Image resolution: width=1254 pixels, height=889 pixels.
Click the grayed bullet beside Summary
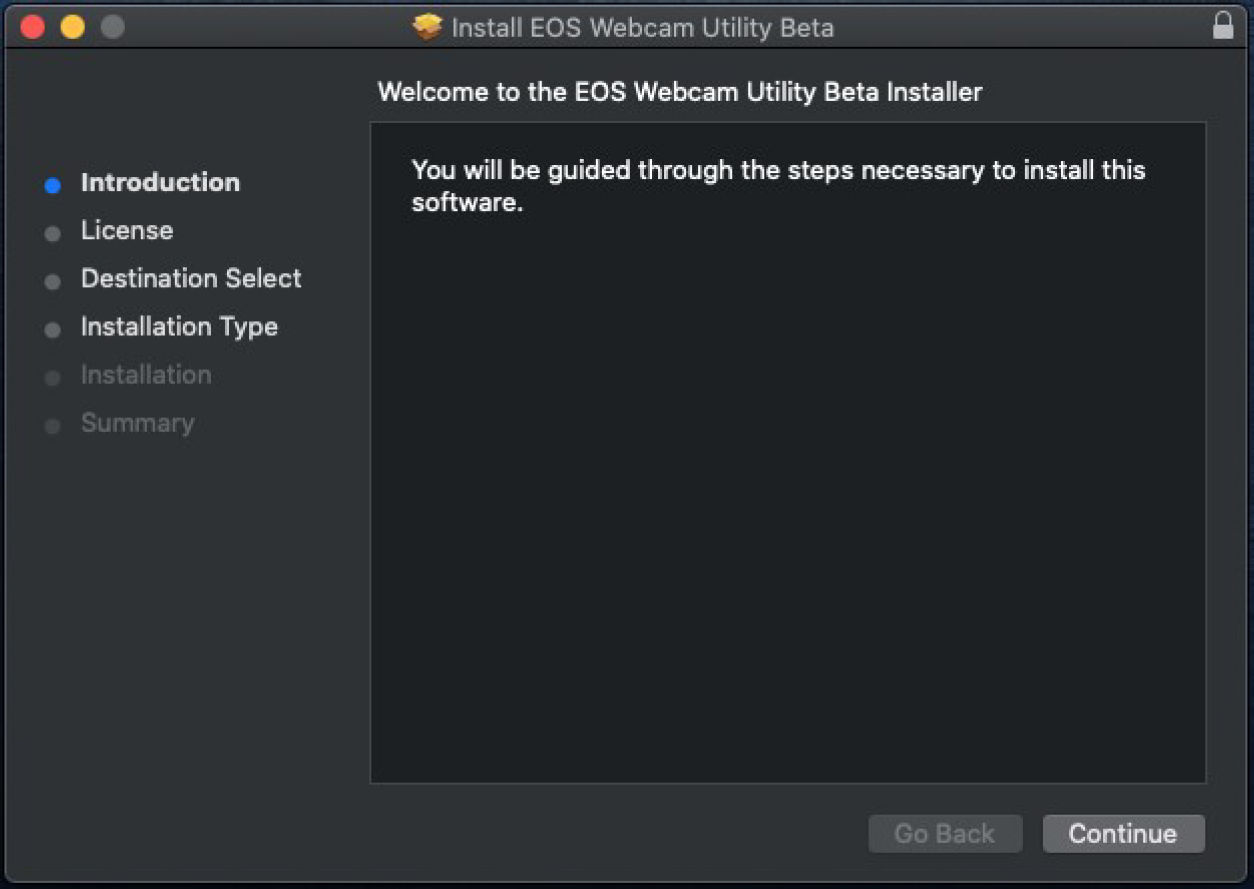tap(52, 425)
